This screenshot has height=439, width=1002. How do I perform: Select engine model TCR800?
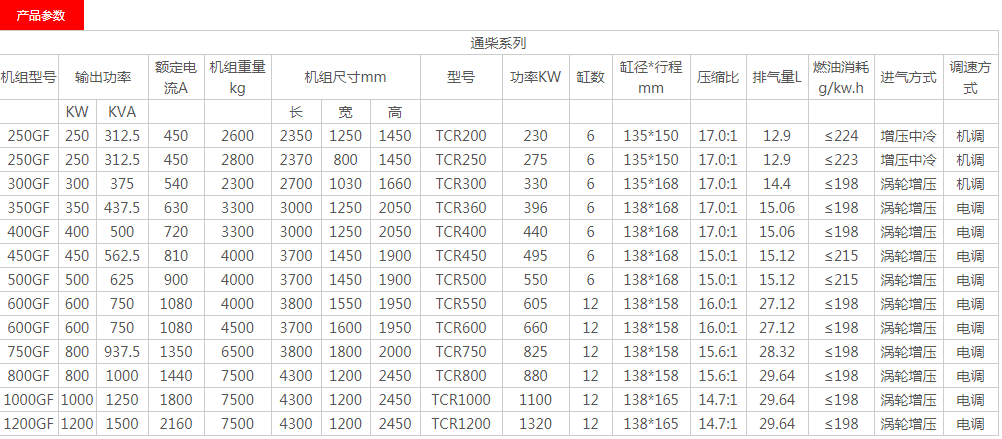click(x=461, y=376)
